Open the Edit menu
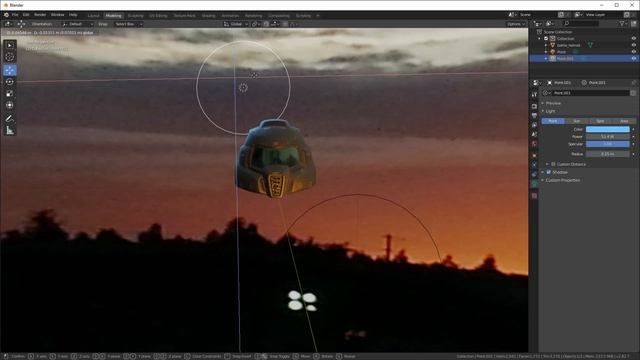The width and height of the screenshot is (640, 360). tap(26, 15)
